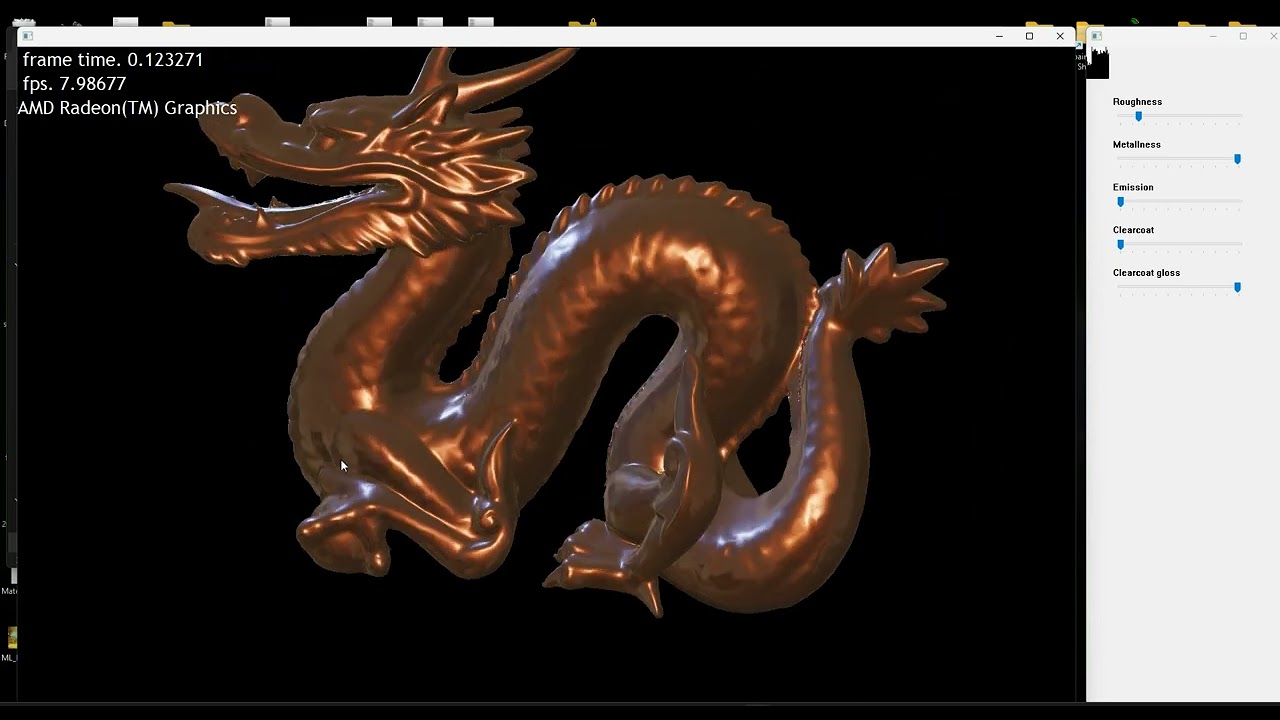Click the render window title bar icon
Image resolution: width=1280 pixels, height=720 pixels.
pyautogui.click(x=28, y=36)
